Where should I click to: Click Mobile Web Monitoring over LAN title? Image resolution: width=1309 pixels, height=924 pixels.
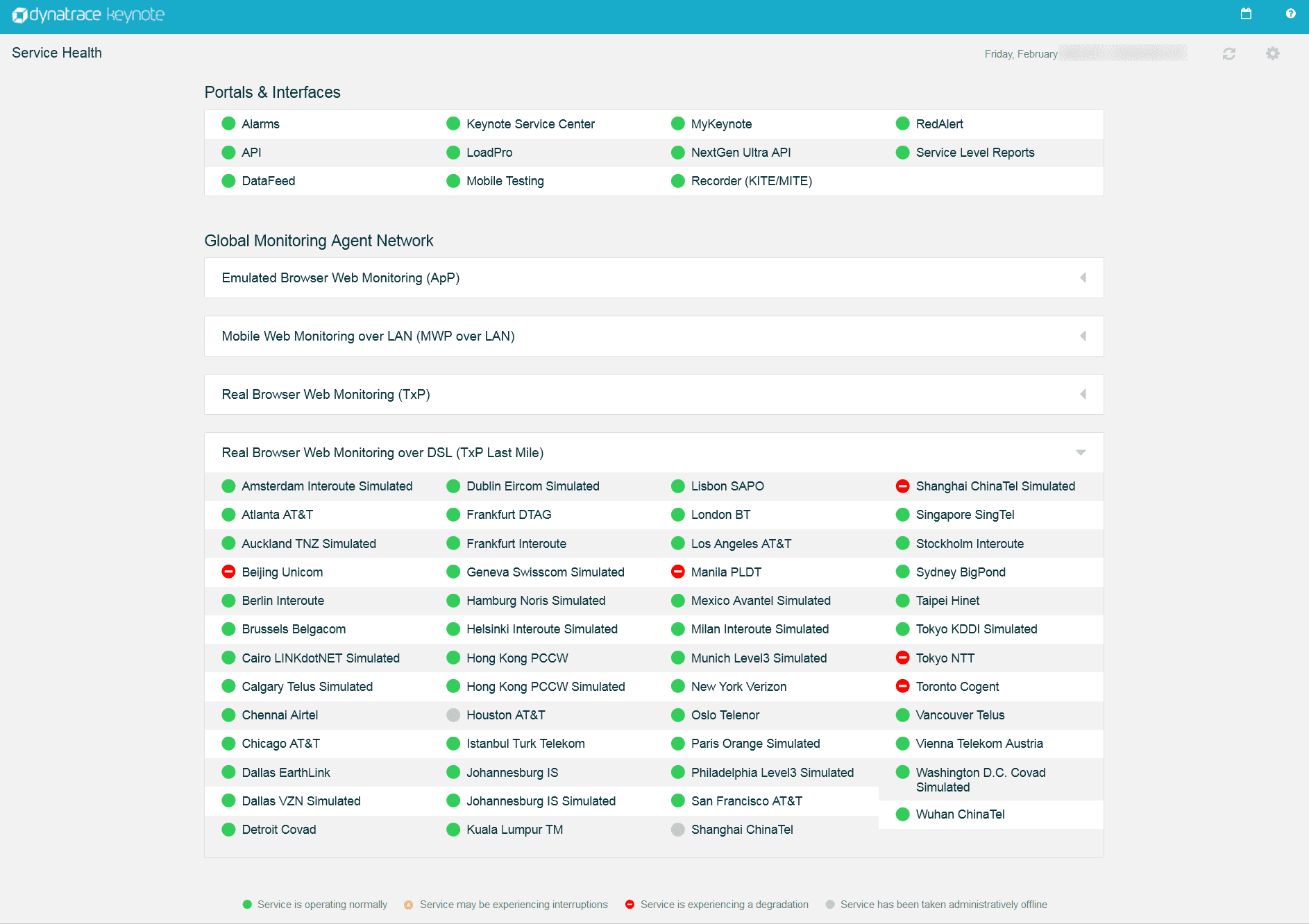(x=368, y=336)
